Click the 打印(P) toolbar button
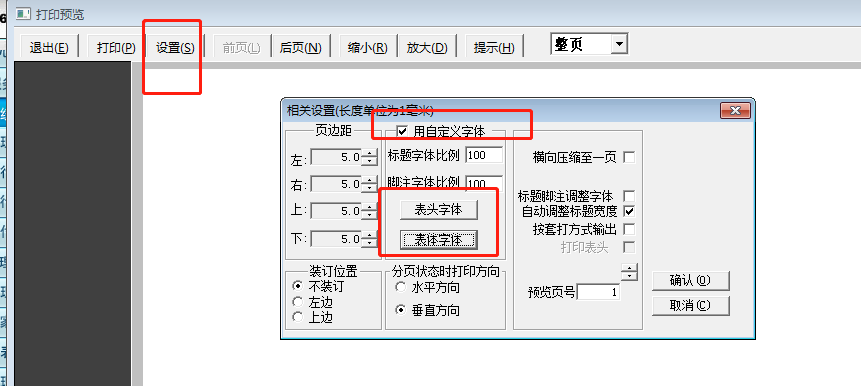The width and height of the screenshot is (861, 386). click(x=116, y=47)
